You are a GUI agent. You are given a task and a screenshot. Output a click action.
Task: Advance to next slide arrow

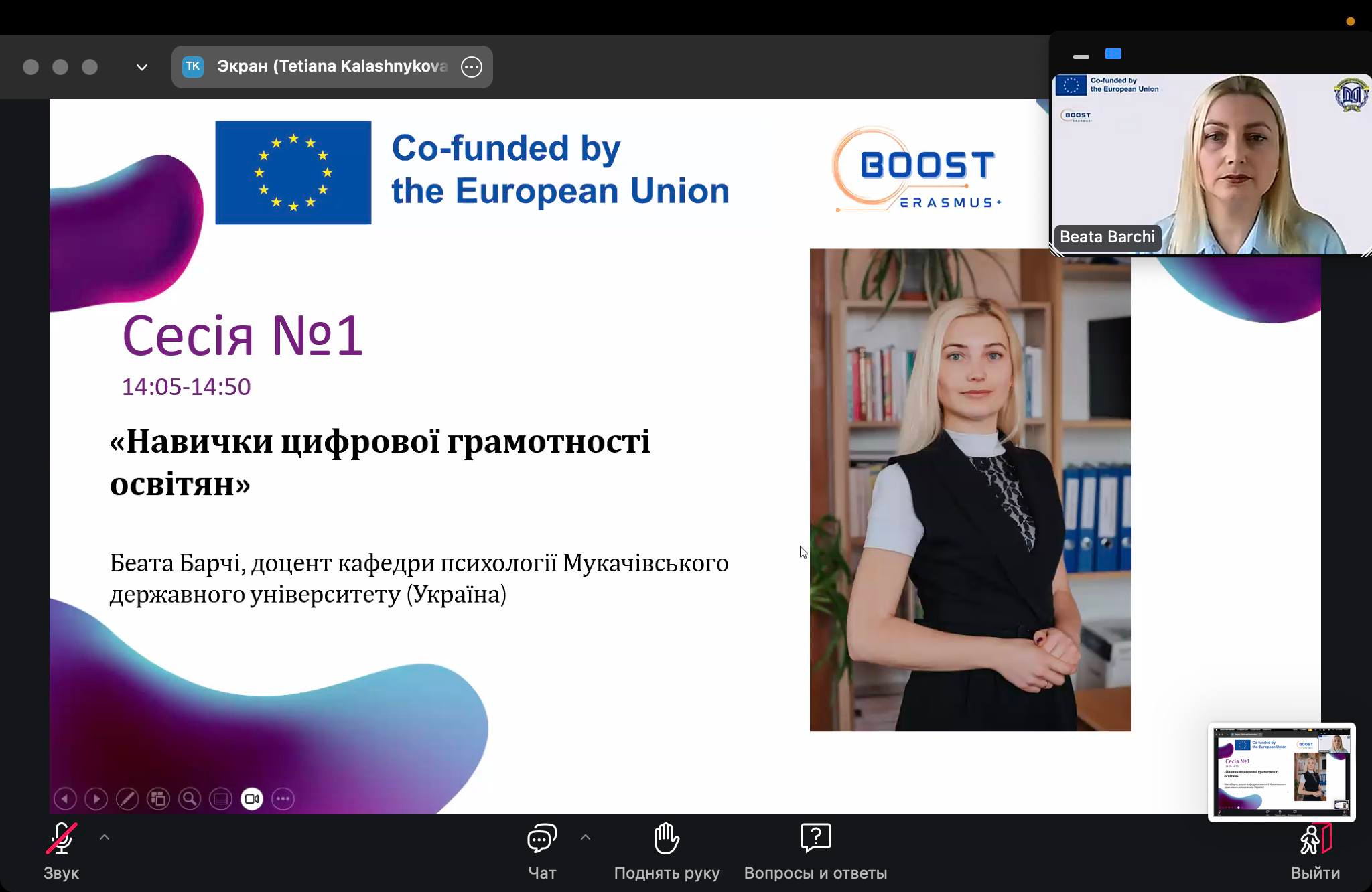coord(96,798)
